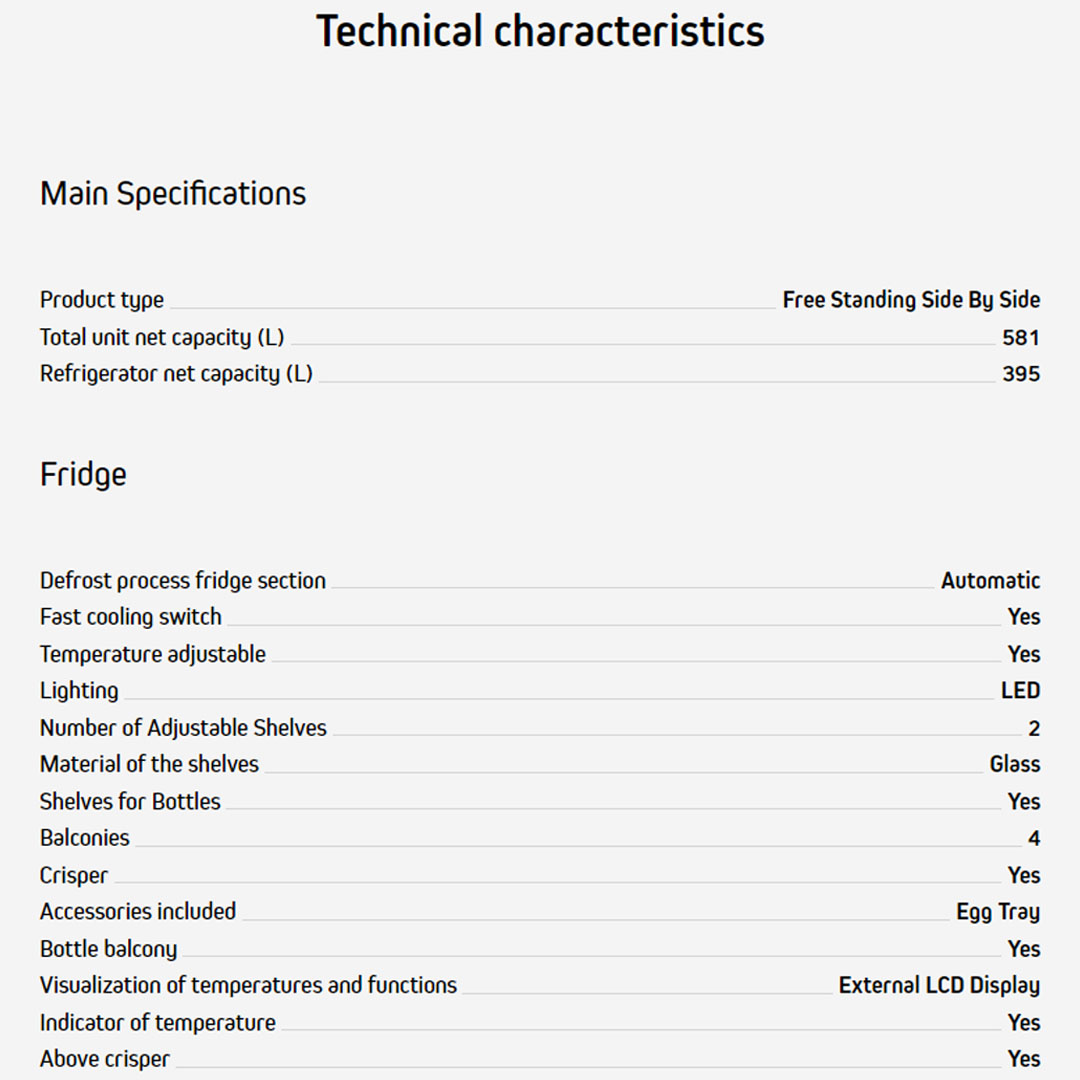Image resolution: width=1080 pixels, height=1080 pixels.
Task: Select the Product type label
Action: click(102, 300)
